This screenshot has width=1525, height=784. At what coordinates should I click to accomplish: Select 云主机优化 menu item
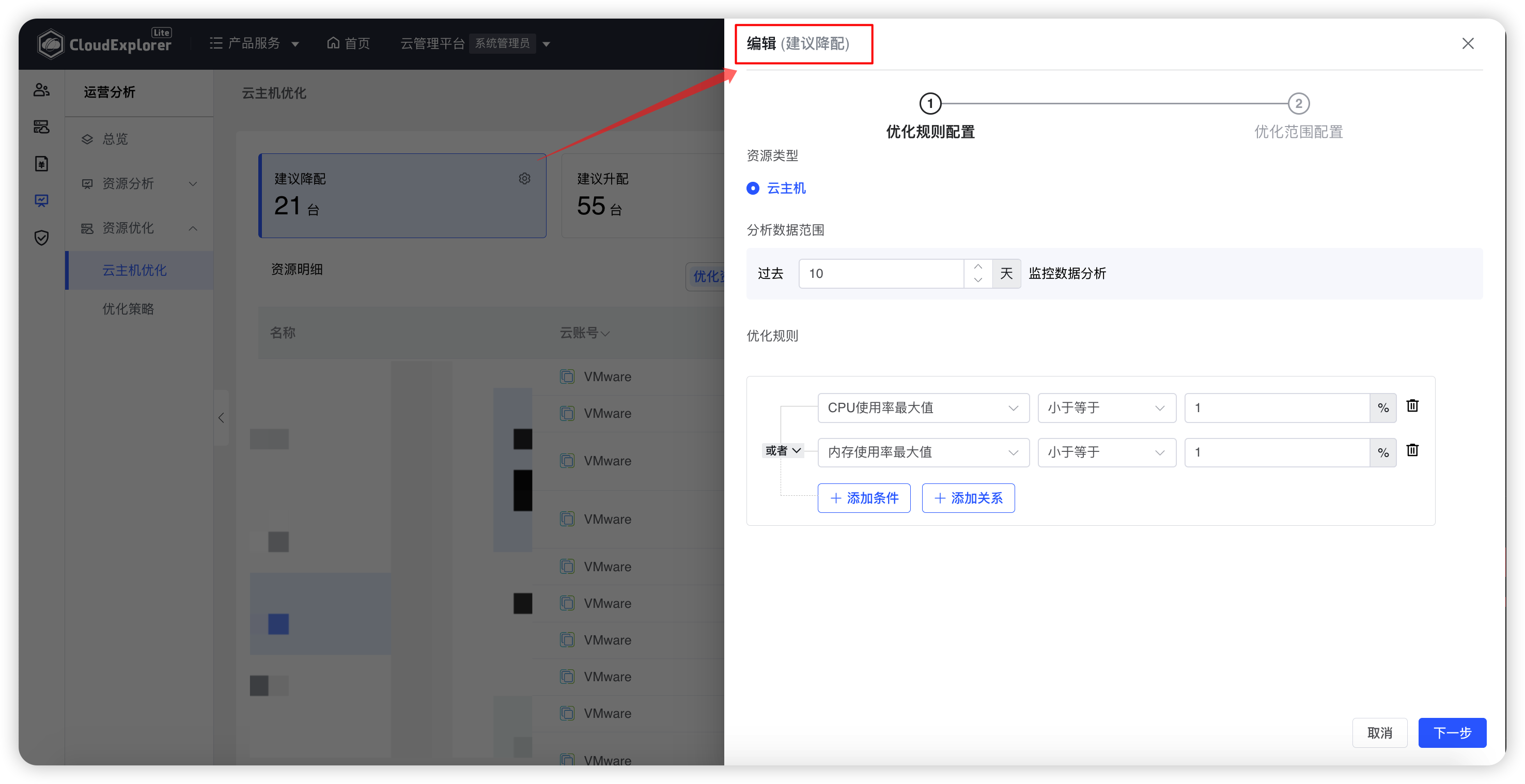tap(138, 271)
